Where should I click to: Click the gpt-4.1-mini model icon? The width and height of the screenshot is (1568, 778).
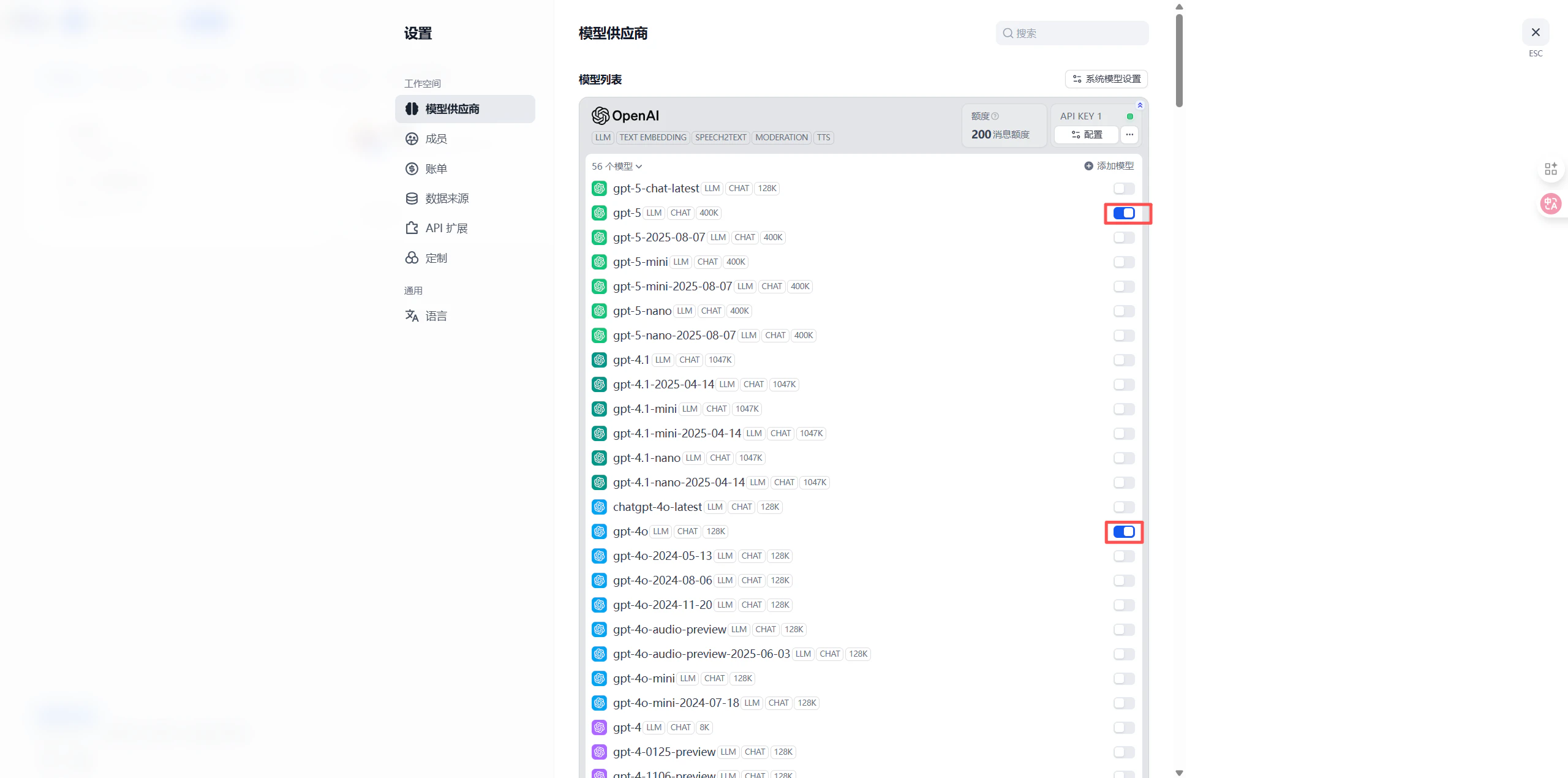[x=599, y=409]
